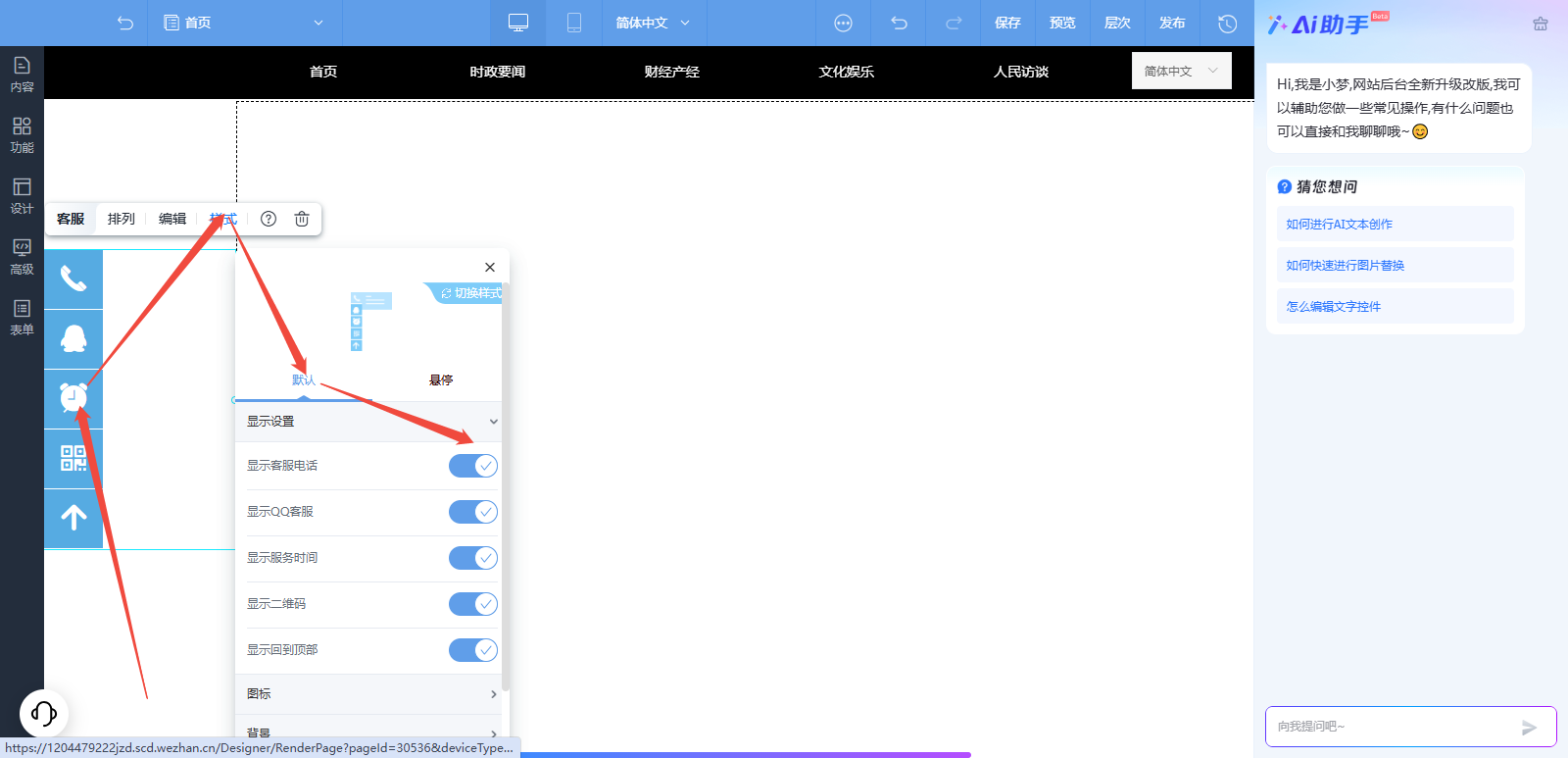The width and height of the screenshot is (1568, 758).
Task: Click the gift box icon in AI panel
Action: pyautogui.click(x=1541, y=24)
